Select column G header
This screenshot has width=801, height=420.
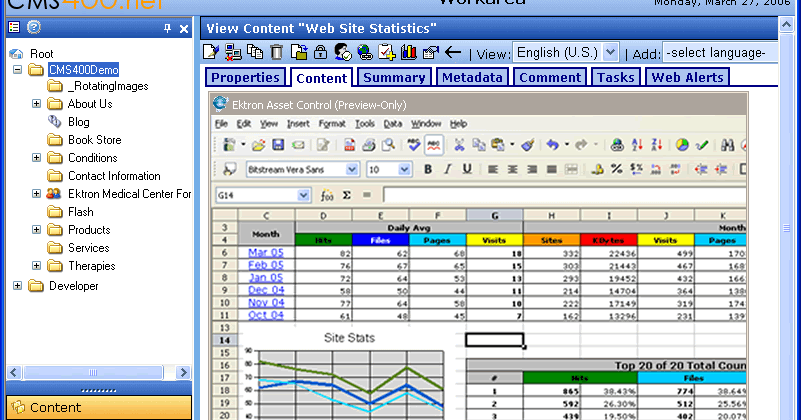pyautogui.click(x=494, y=216)
